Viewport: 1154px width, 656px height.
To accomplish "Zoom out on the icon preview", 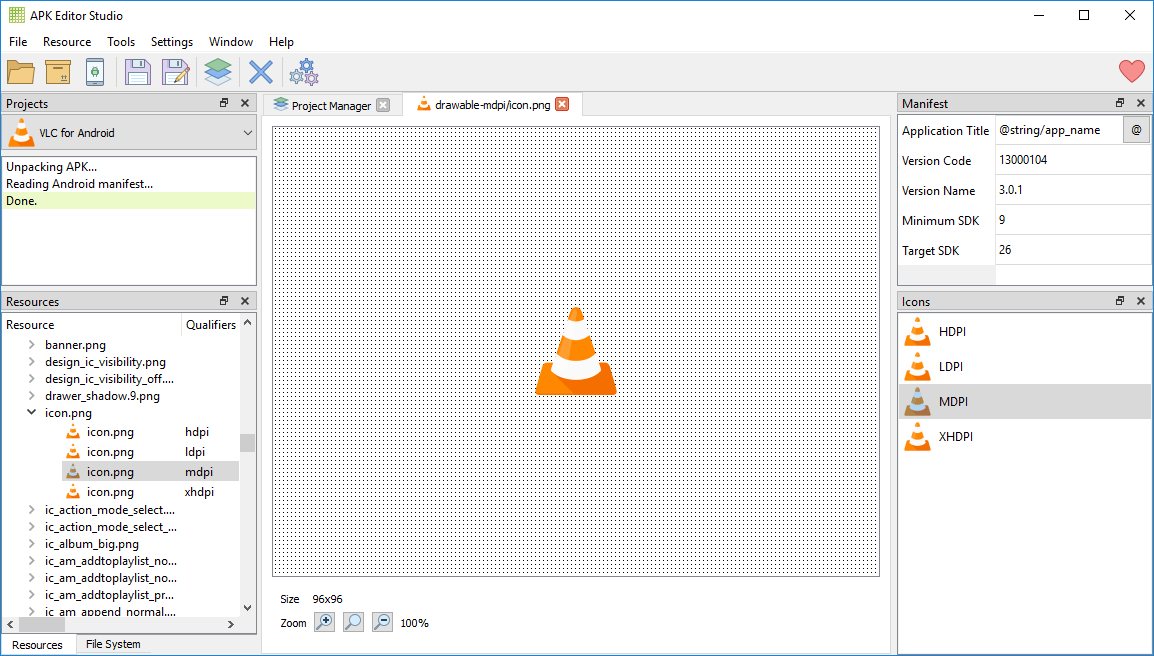I will [382, 622].
